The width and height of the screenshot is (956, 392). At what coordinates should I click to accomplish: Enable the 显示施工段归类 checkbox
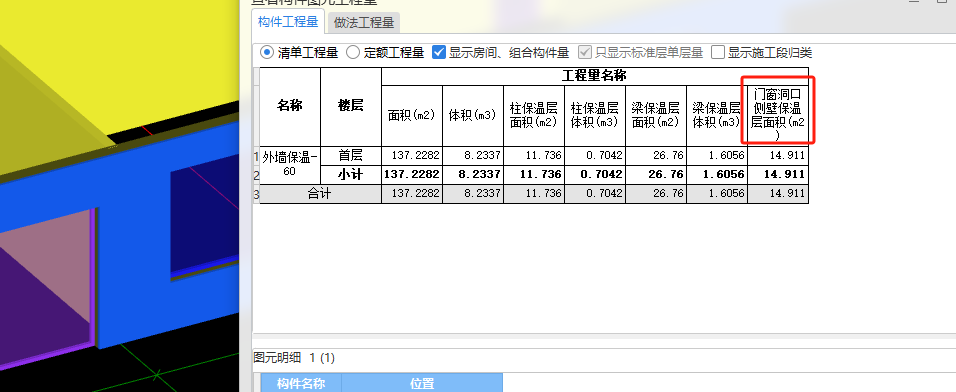click(718, 52)
